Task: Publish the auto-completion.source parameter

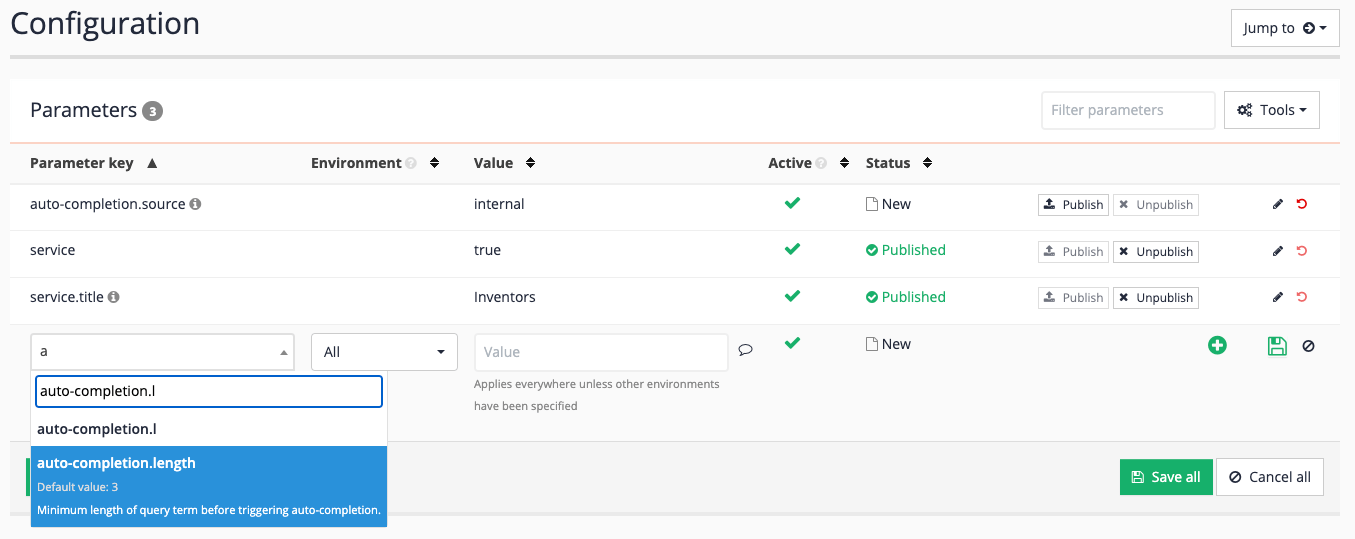Action: (x=1073, y=204)
